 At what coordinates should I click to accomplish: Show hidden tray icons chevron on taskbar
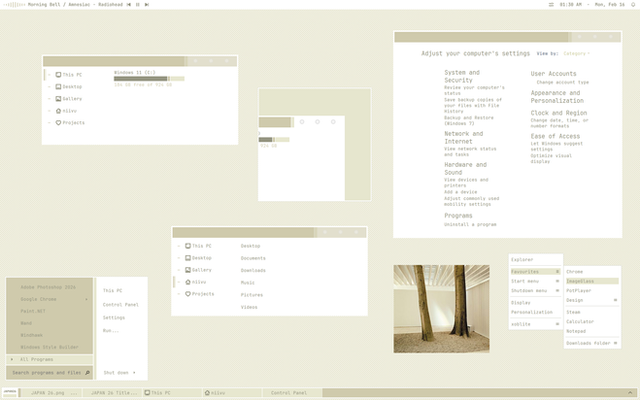click(x=630, y=393)
